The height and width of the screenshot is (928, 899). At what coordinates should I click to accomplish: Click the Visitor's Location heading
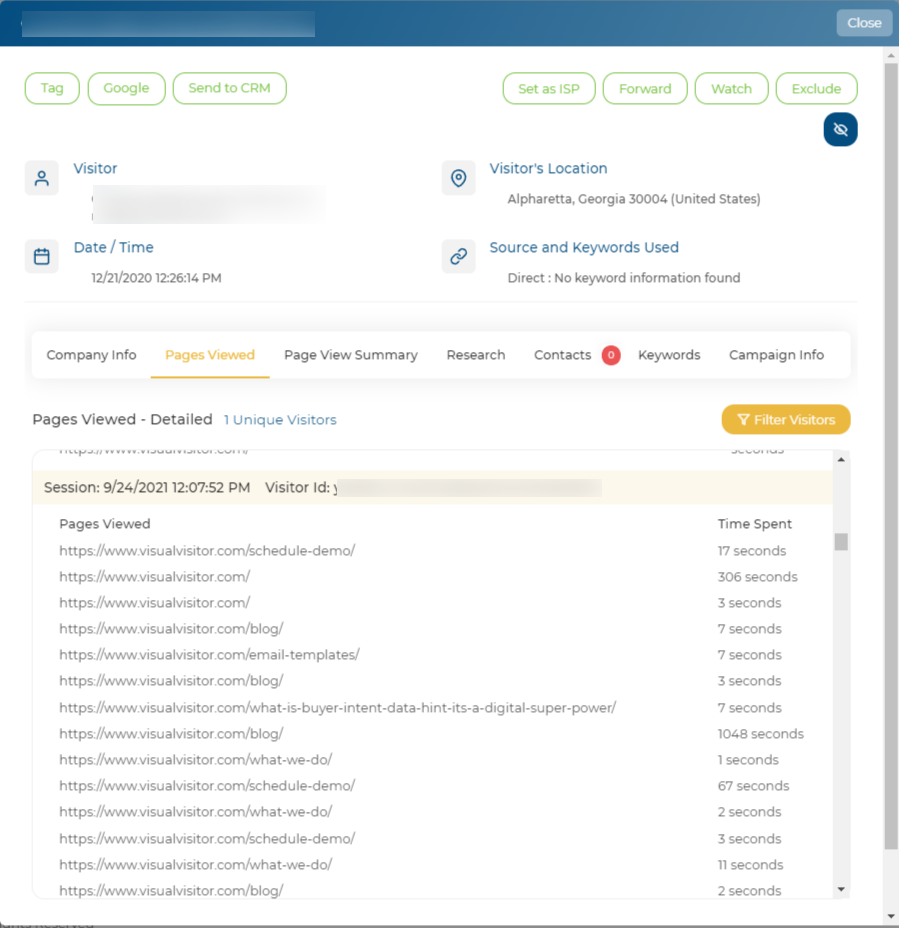pos(548,168)
